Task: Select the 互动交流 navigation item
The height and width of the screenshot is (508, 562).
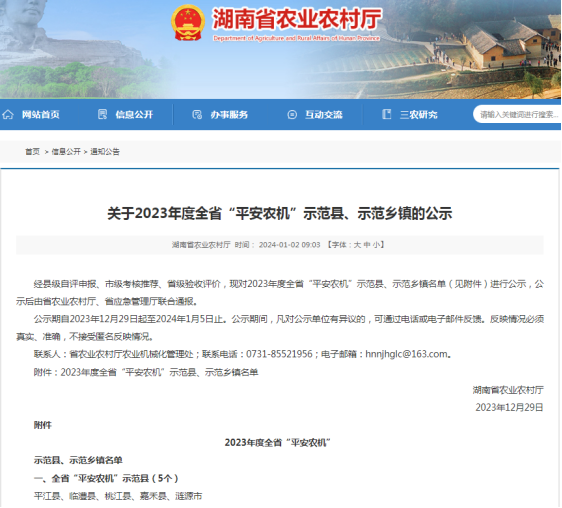Action: 324,115
